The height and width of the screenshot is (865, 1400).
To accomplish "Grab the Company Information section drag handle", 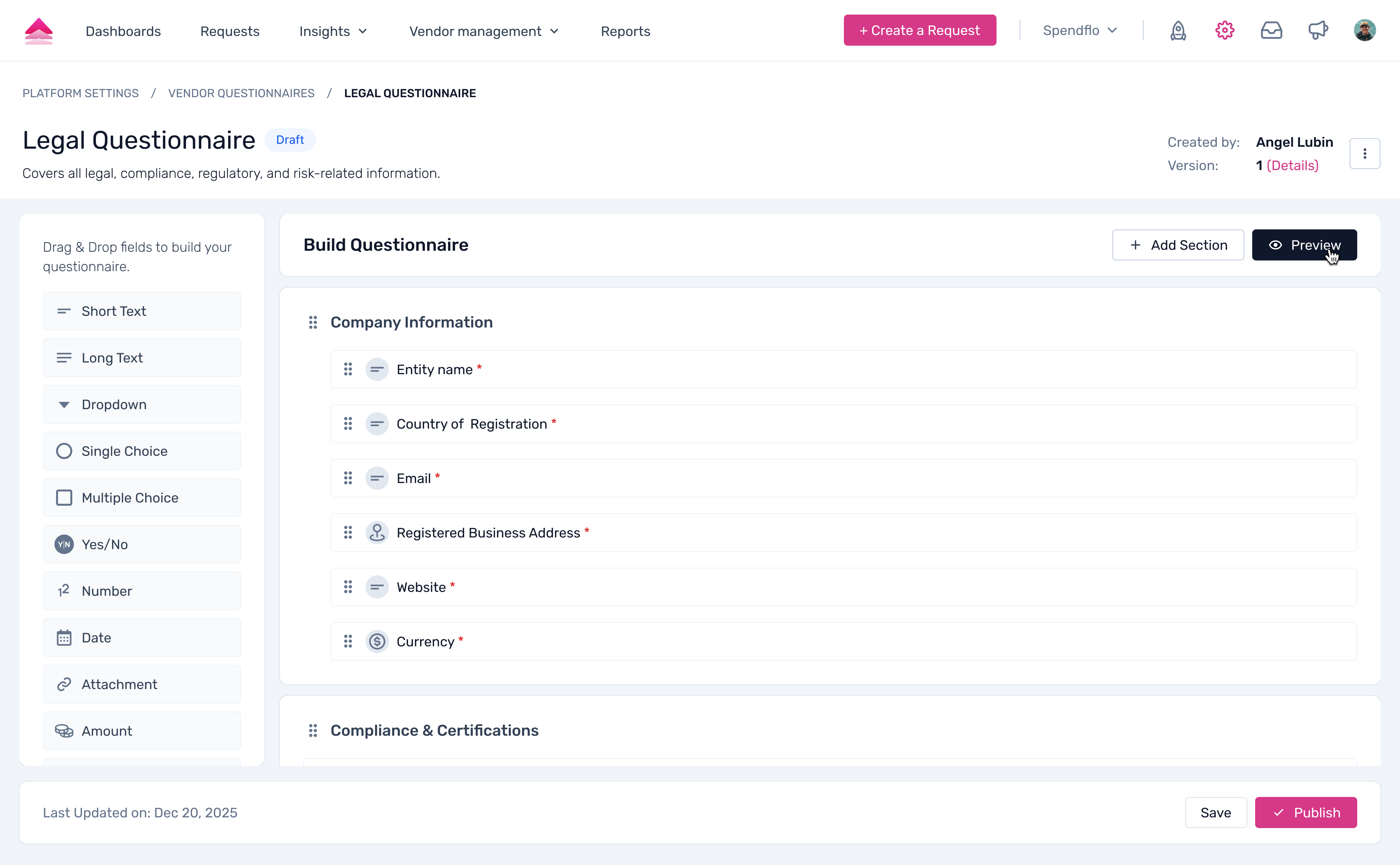I will pyautogui.click(x=313, y=323).
